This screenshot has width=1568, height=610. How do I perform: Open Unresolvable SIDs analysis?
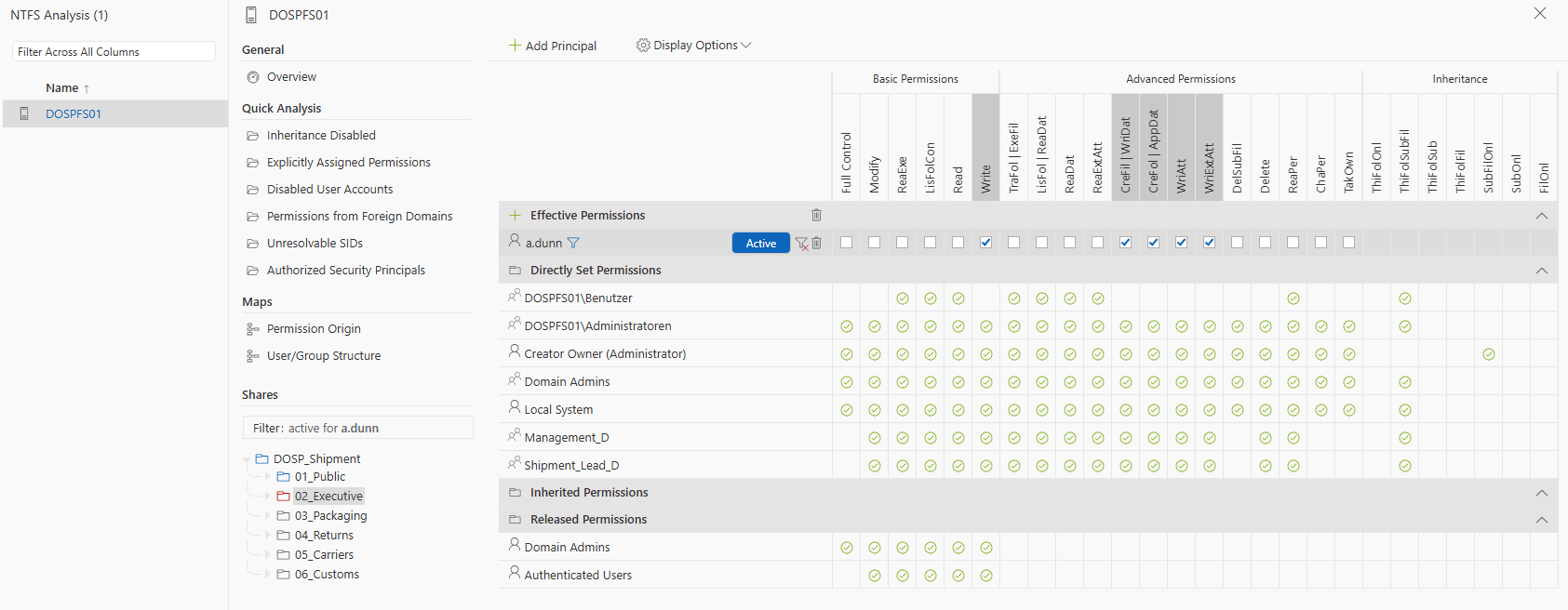(x=315, y=244)
